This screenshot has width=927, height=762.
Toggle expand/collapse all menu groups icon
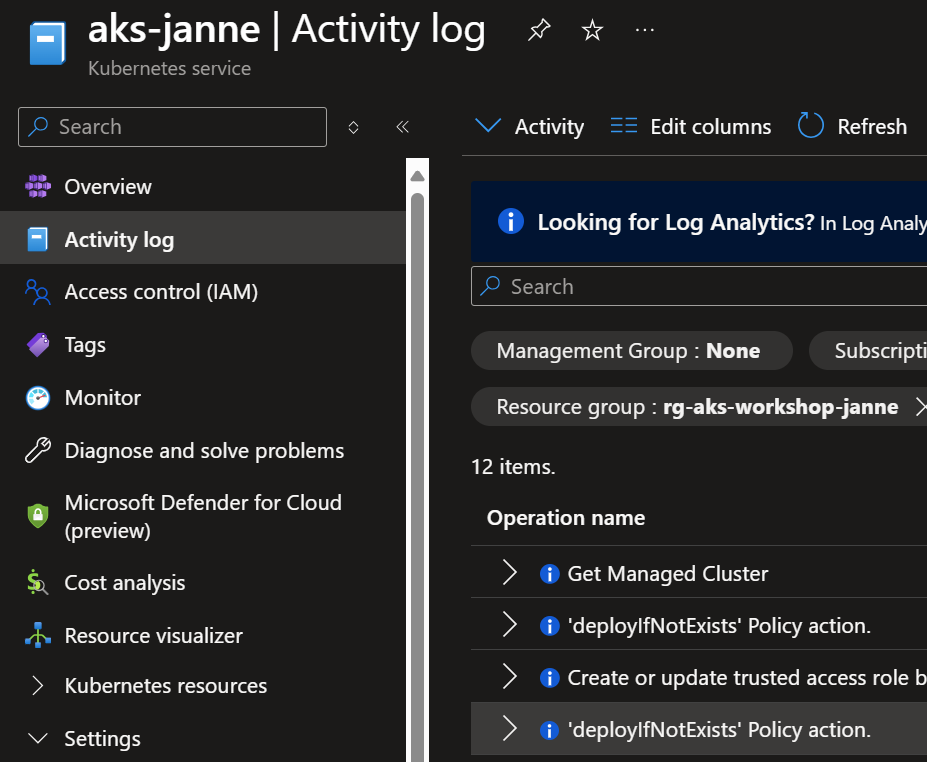(354, 127)
